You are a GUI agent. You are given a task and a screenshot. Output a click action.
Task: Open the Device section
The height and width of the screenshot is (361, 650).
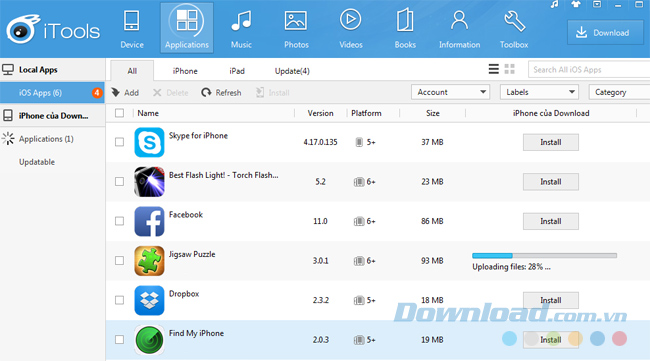coord(132,29)
